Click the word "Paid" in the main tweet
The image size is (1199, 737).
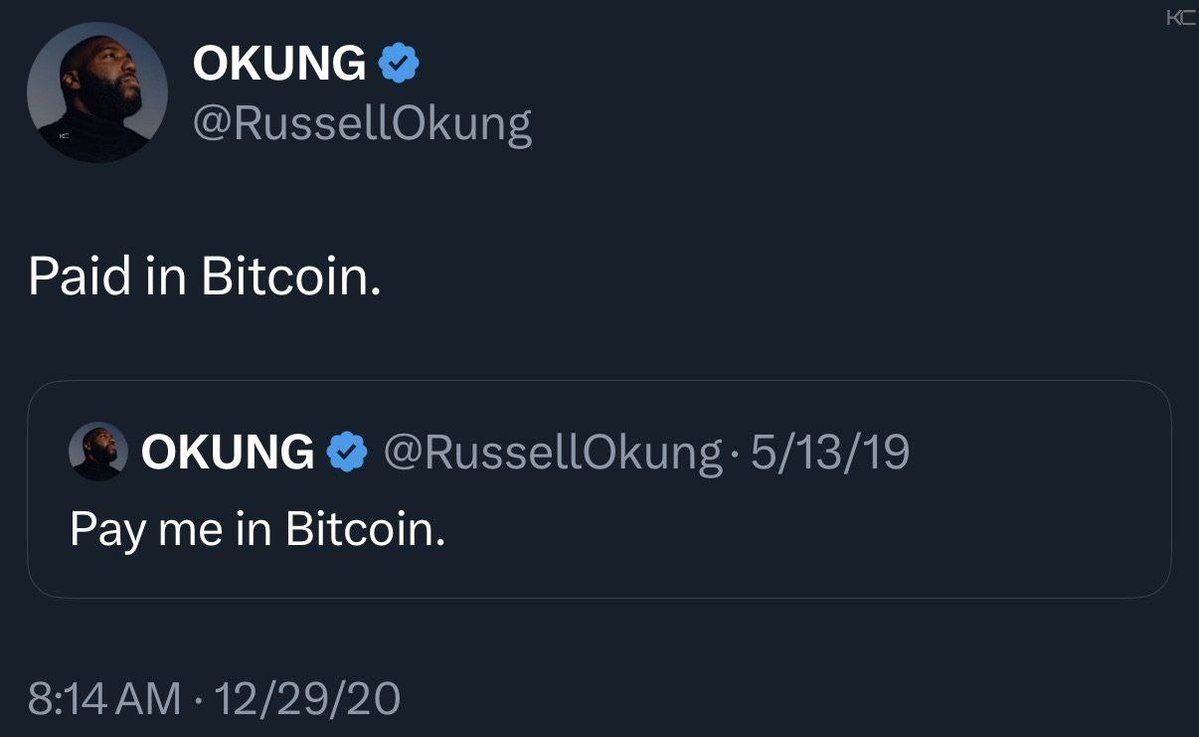79,276
